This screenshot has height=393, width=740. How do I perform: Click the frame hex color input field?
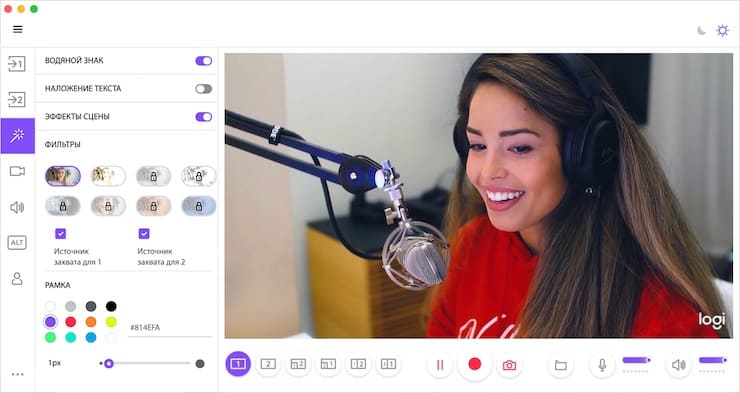point(170,327)
